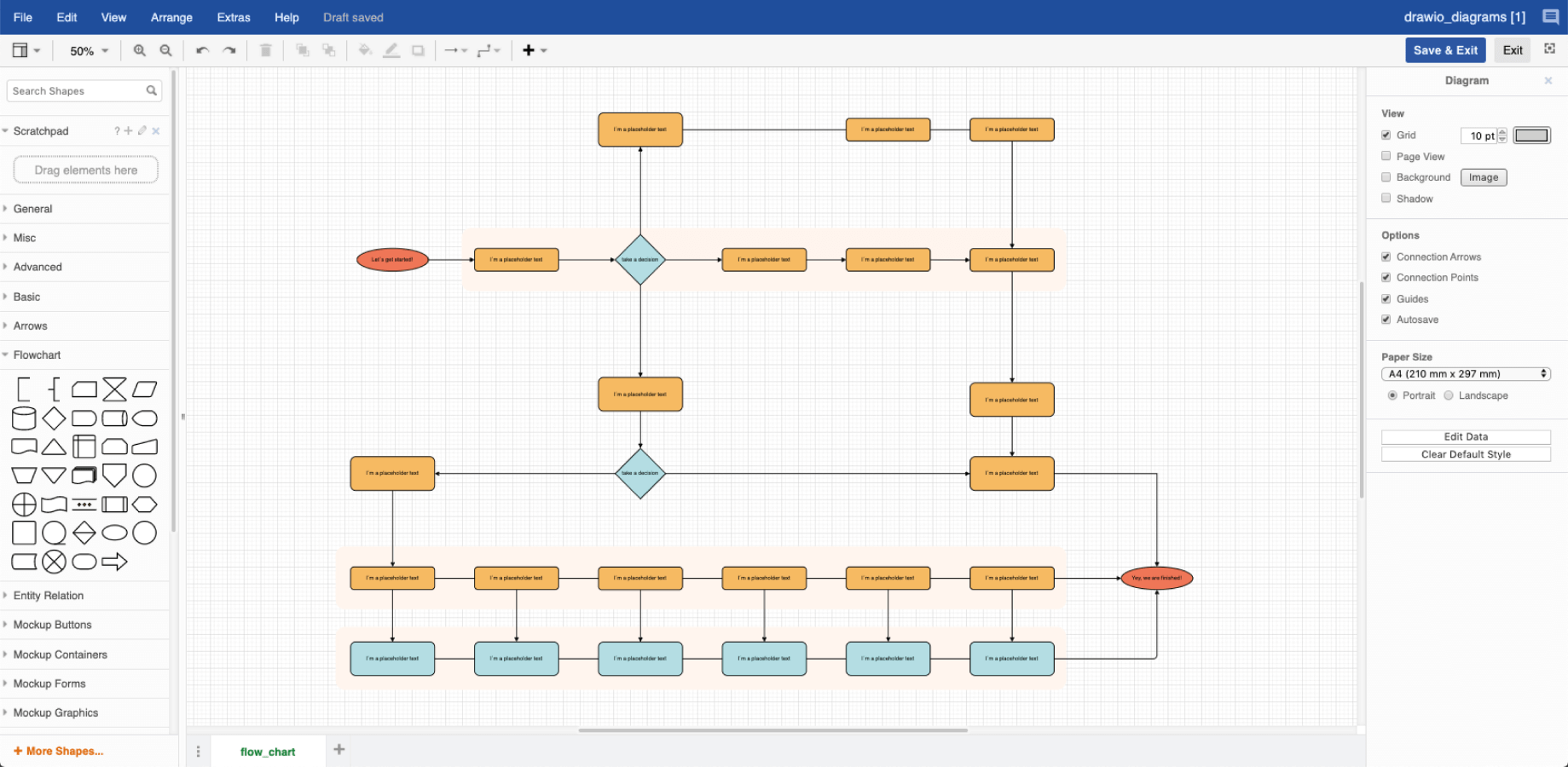The width and height of the screenshot is (1568, 767).
Task: Click the Redo icon
Action: pos(229,50)
